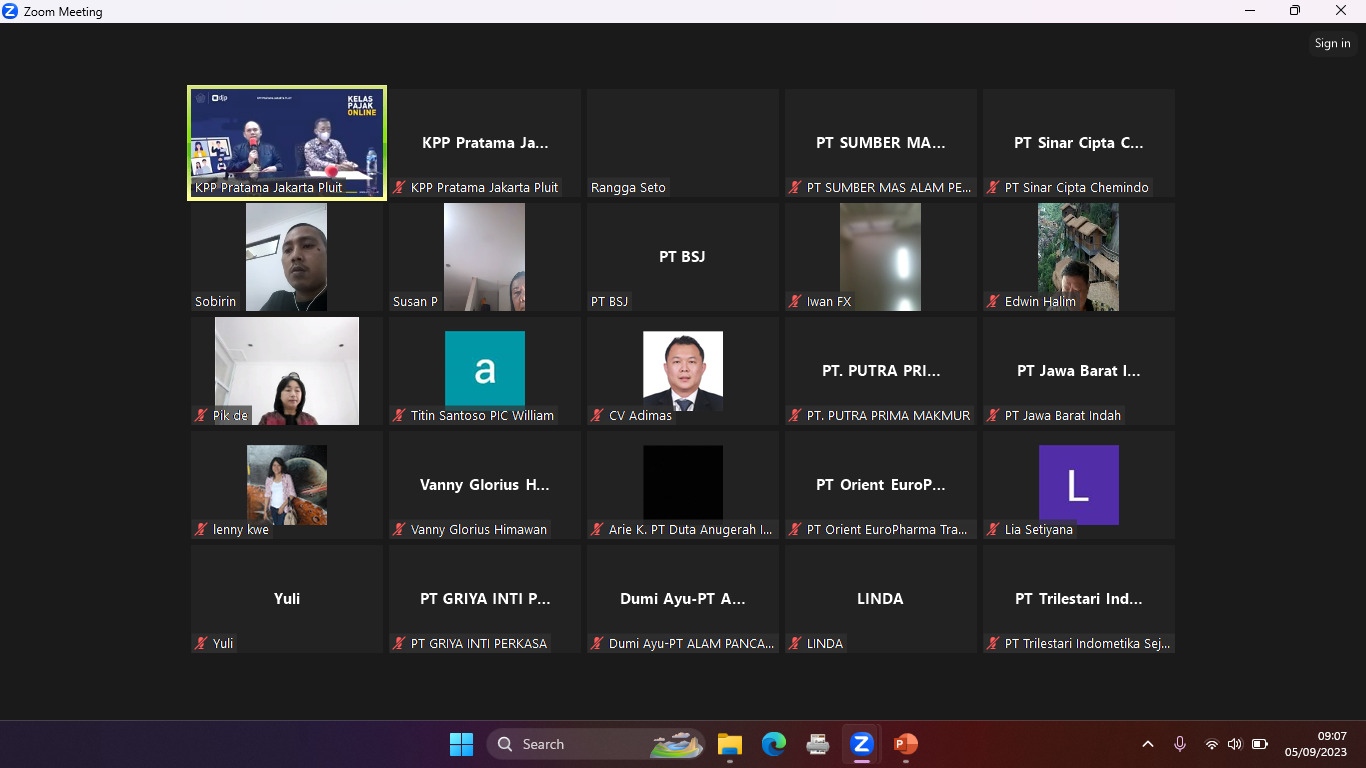Click the Sign in button
The height and width of the screenshot is (768, 1366).
coord(1332,43)
